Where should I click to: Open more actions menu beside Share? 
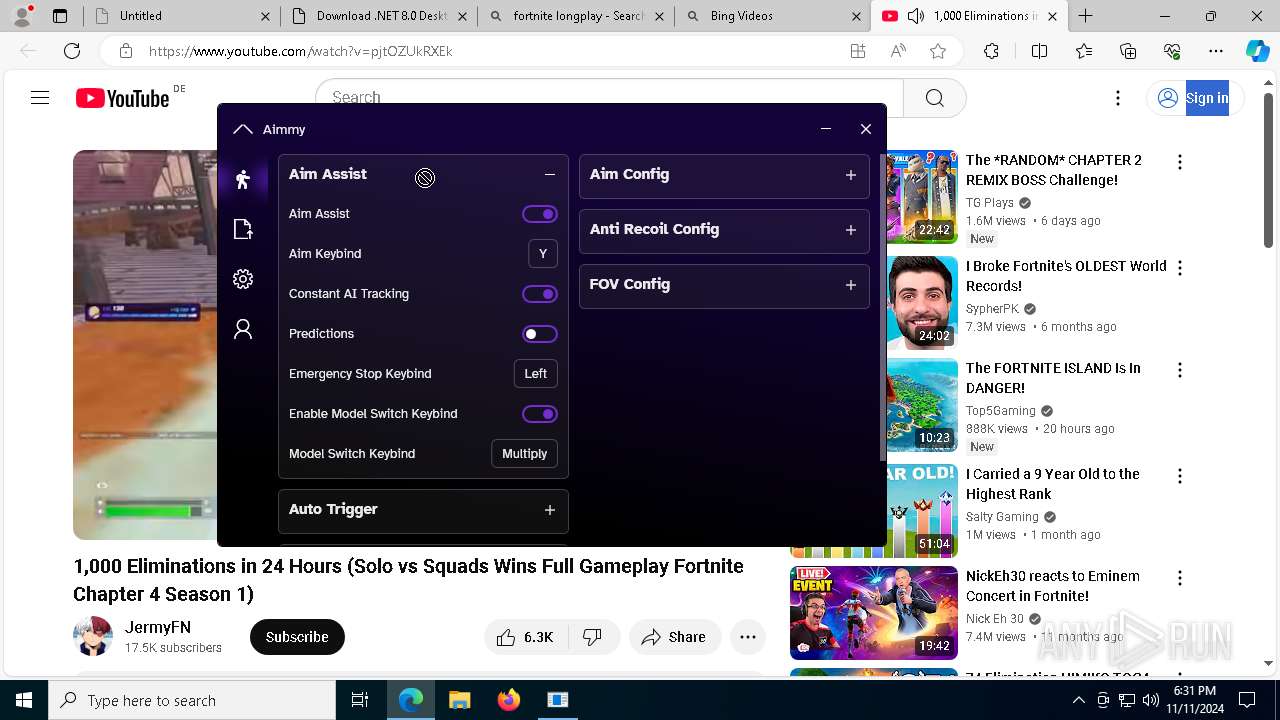coord(748,637)
